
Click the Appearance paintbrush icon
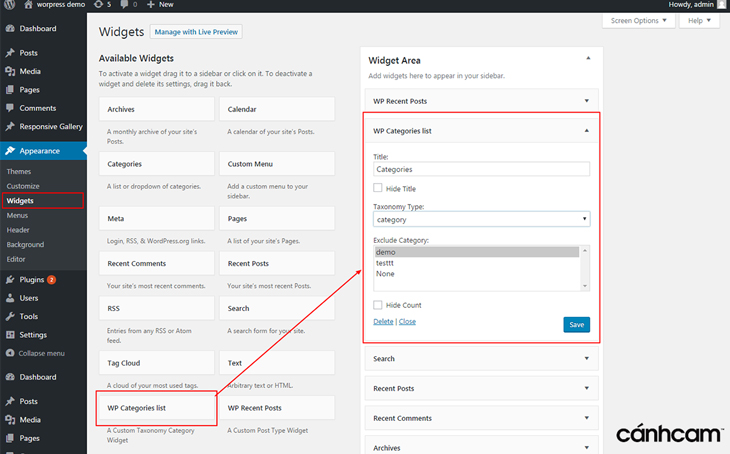[x=10, y=151]
